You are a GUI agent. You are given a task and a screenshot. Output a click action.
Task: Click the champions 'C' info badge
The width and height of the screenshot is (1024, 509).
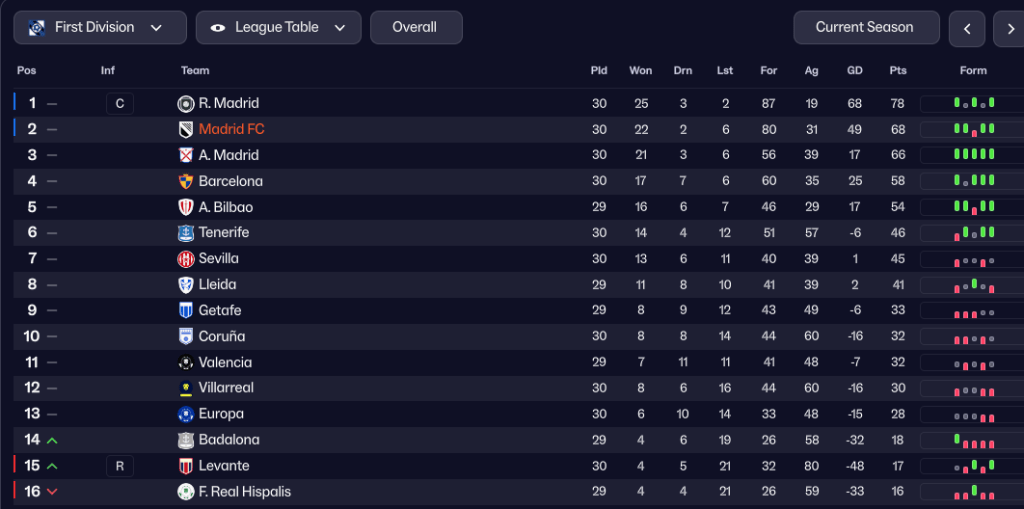[x=120, y=104]
